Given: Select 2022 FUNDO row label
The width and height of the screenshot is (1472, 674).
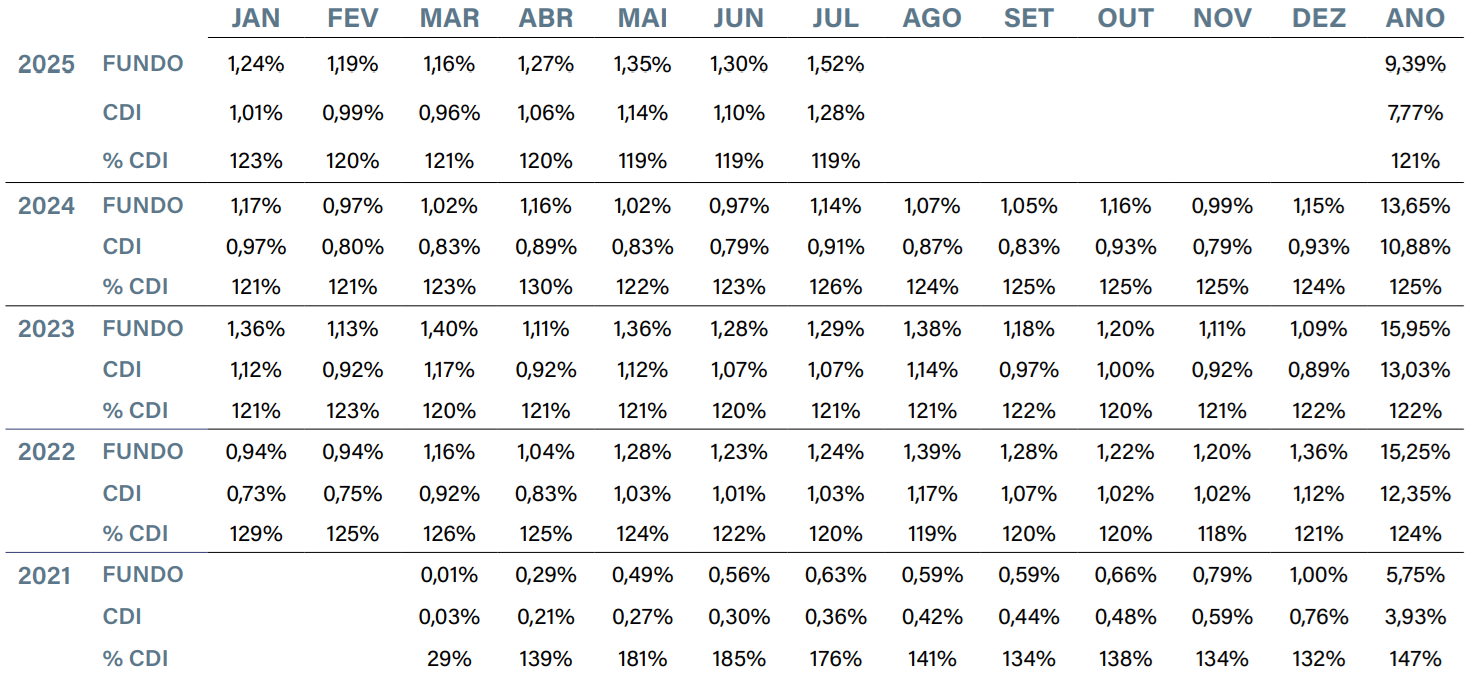Looking at the screenshot, I should point(143,451).
